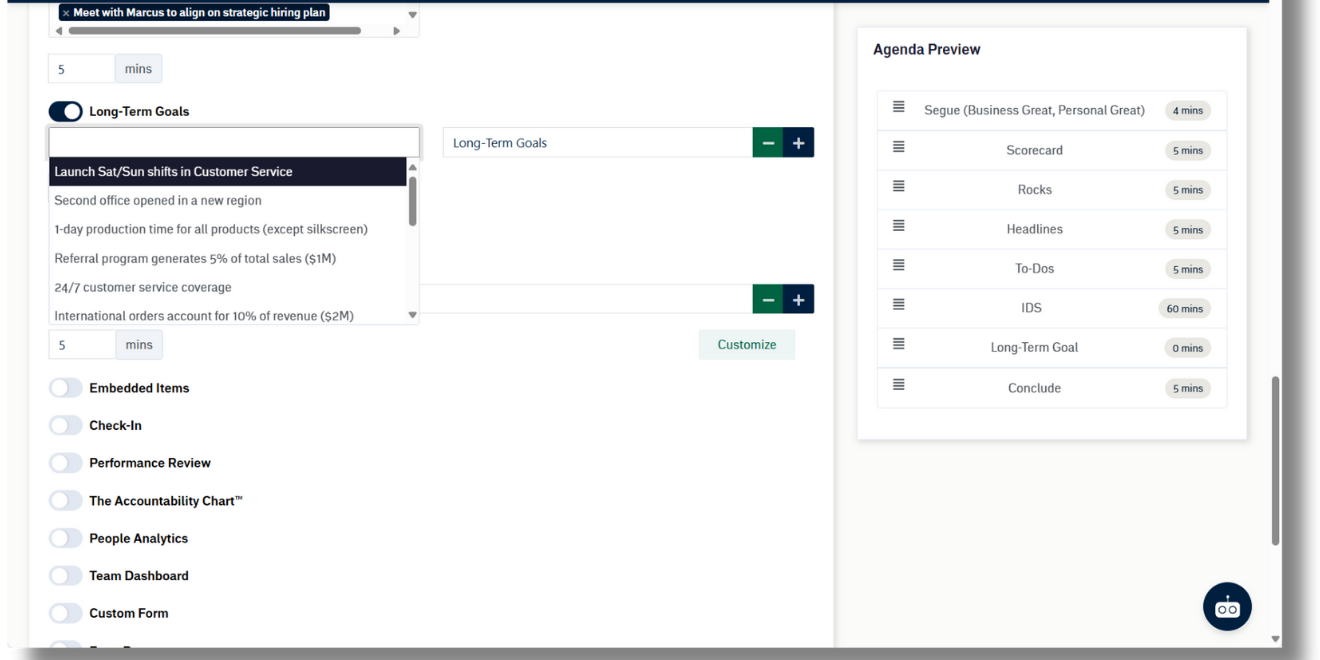1320x660 pixels.
Task: Click the Rocks agenda item
Action: pos(1034,190)
